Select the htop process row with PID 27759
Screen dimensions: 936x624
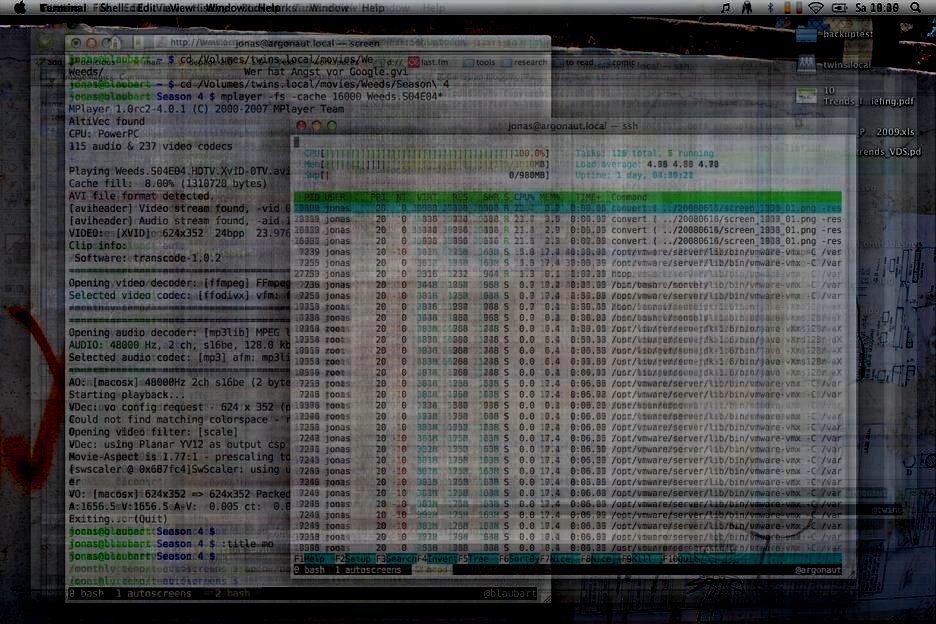coord(567,274)
